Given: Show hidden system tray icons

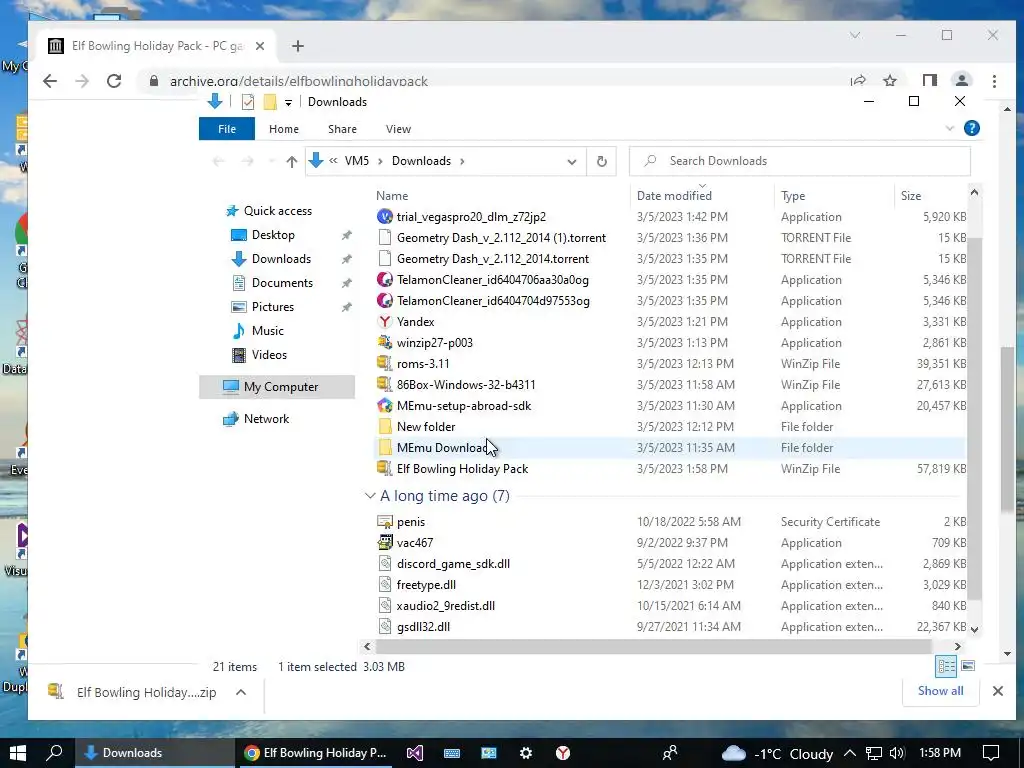Looking at the screenshot, I should click(850, 753).
